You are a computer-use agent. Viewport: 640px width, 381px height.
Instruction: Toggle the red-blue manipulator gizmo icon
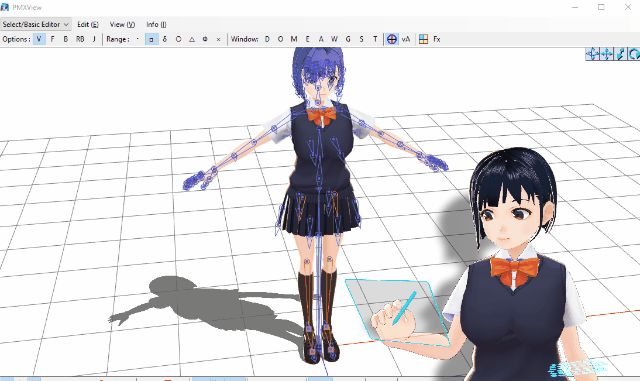pos(392,39)
